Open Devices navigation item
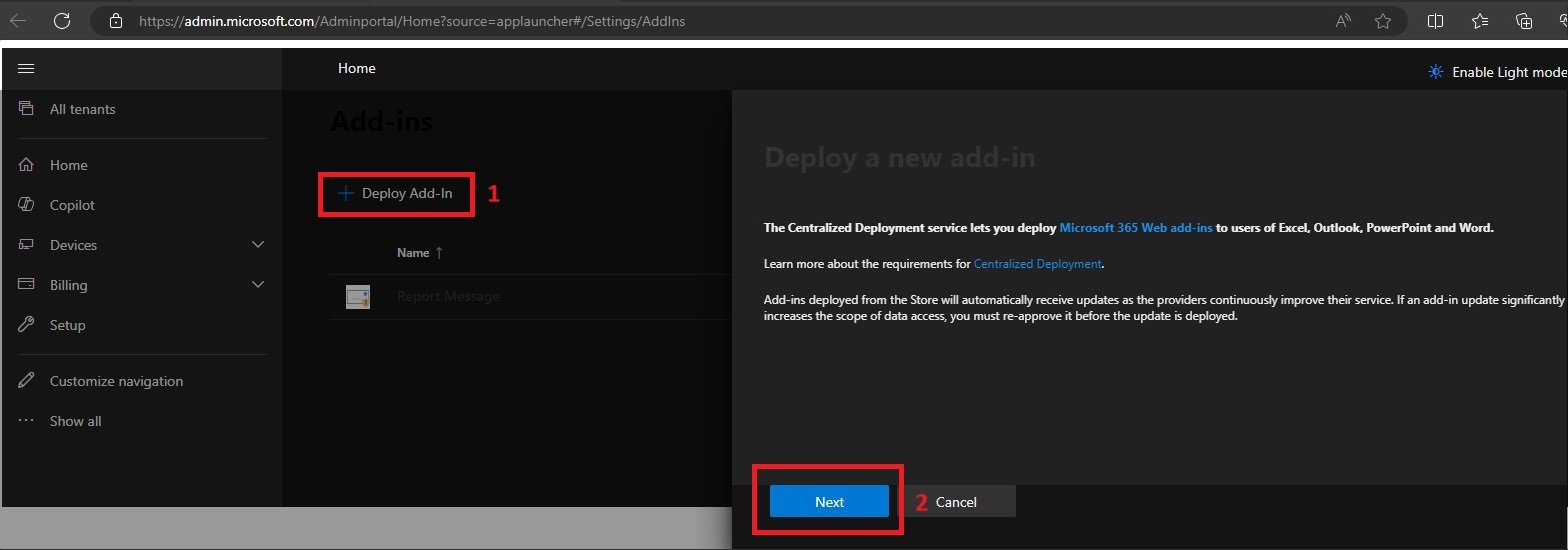Image resolution: width=1568 pixels, height=550 pixels. [x=73, y=245]
